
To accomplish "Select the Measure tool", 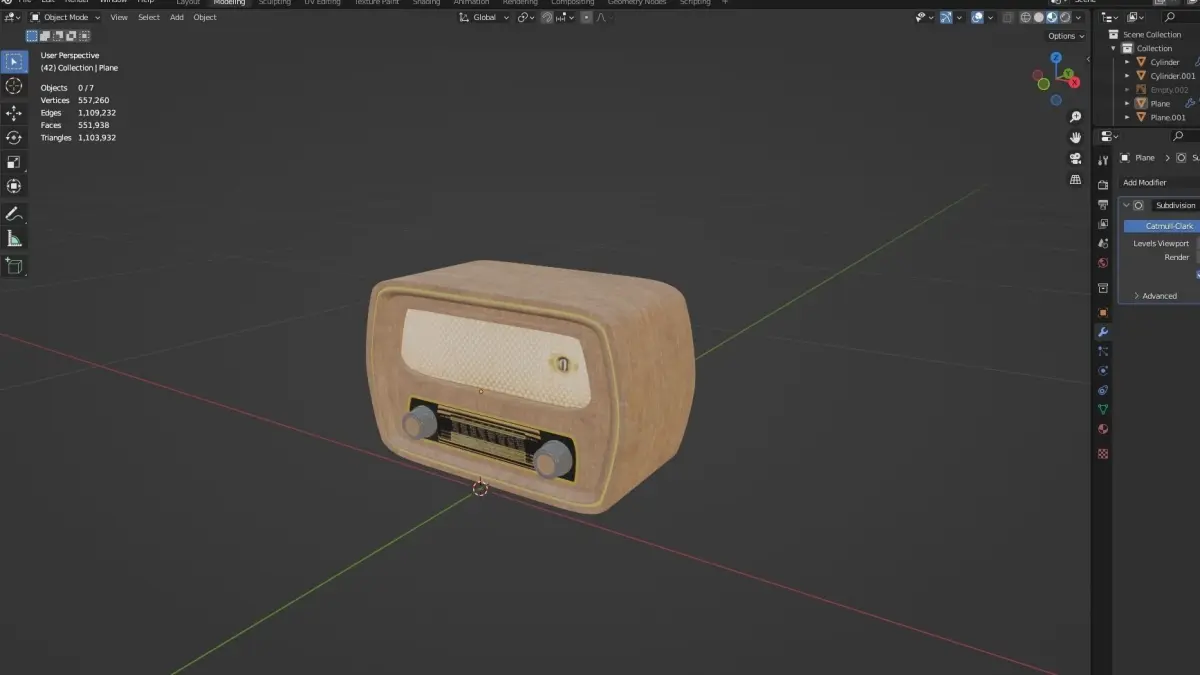I will tap(14, 238).
